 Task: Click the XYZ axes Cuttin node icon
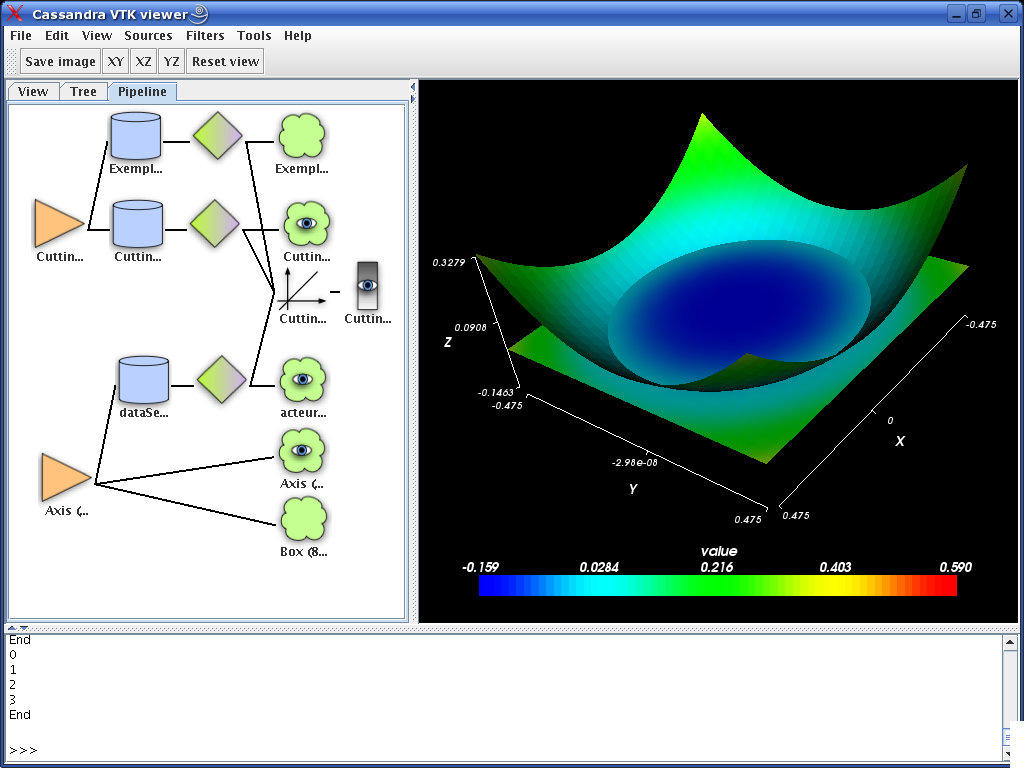coord(301,288)
